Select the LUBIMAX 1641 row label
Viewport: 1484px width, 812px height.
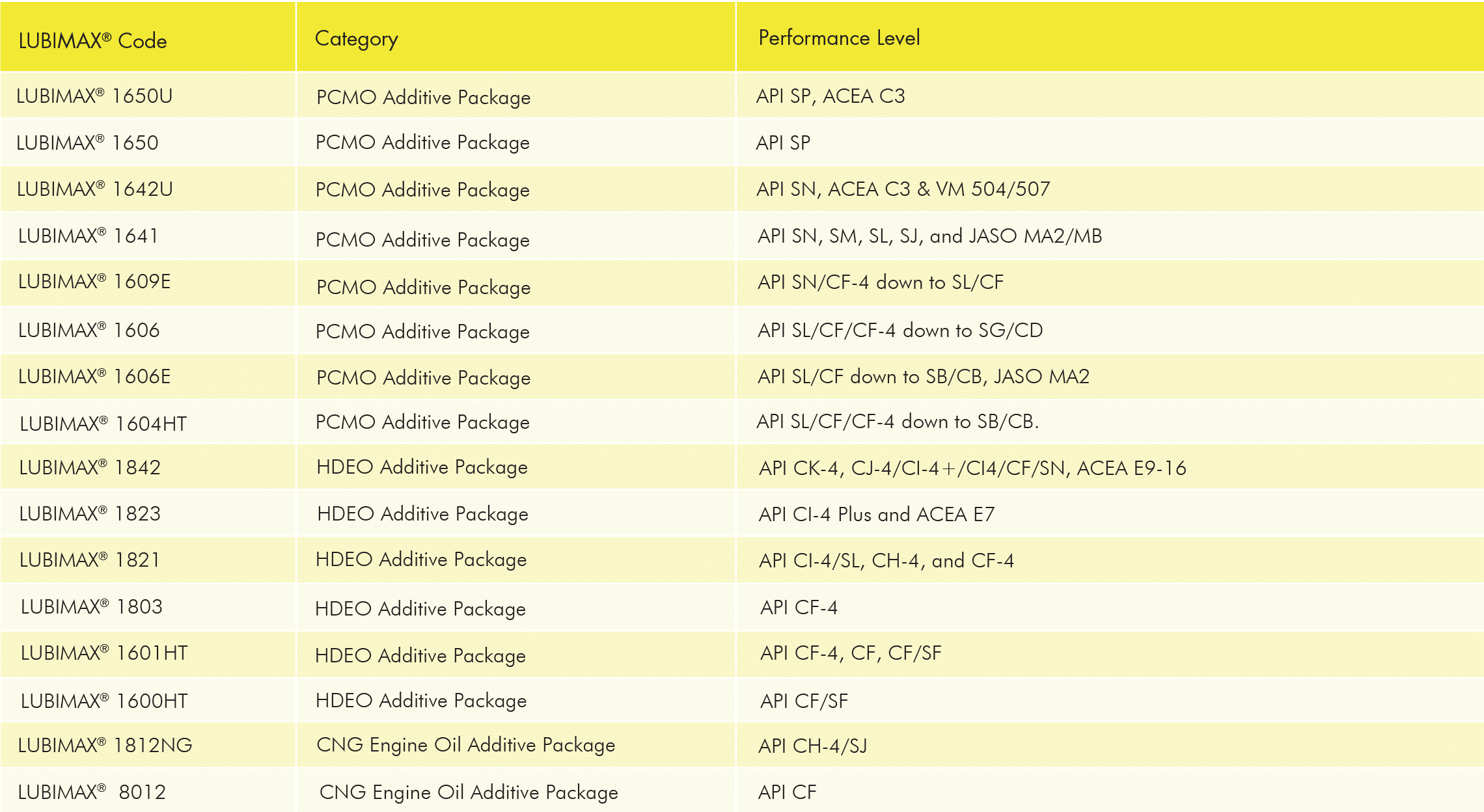click(147, 236)
